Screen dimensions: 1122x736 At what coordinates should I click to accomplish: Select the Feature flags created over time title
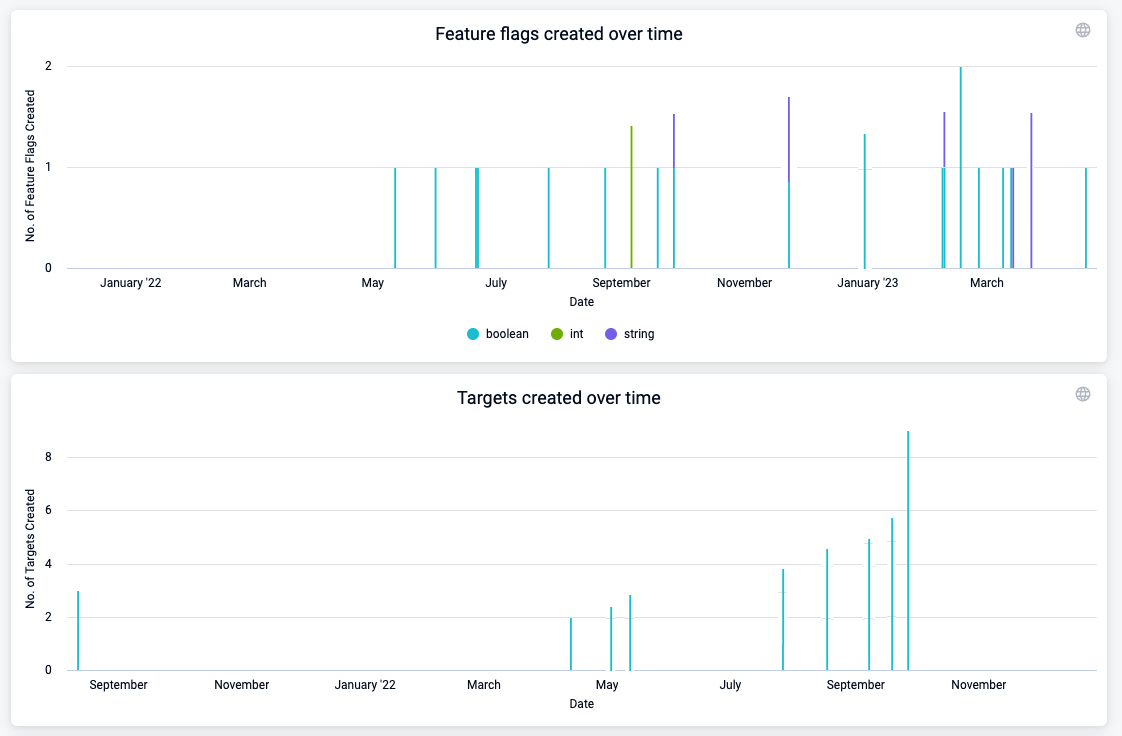558,34
